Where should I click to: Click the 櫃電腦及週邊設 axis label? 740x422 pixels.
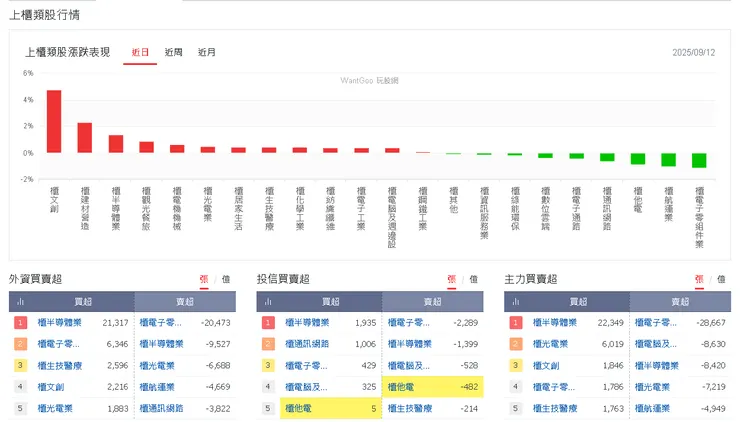(392, 217)
